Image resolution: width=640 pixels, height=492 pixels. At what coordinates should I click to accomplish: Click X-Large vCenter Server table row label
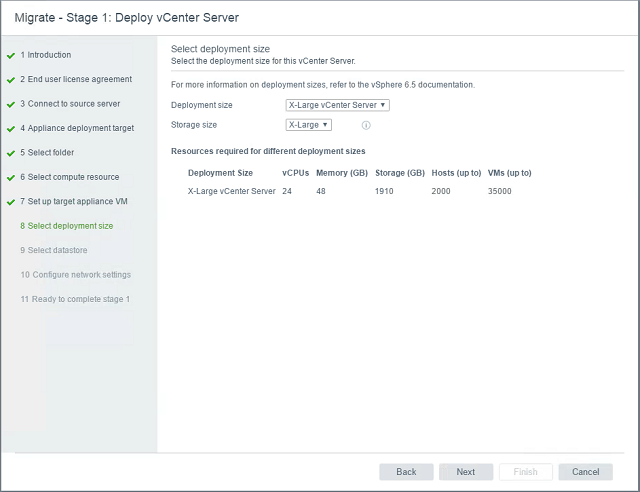231,191
